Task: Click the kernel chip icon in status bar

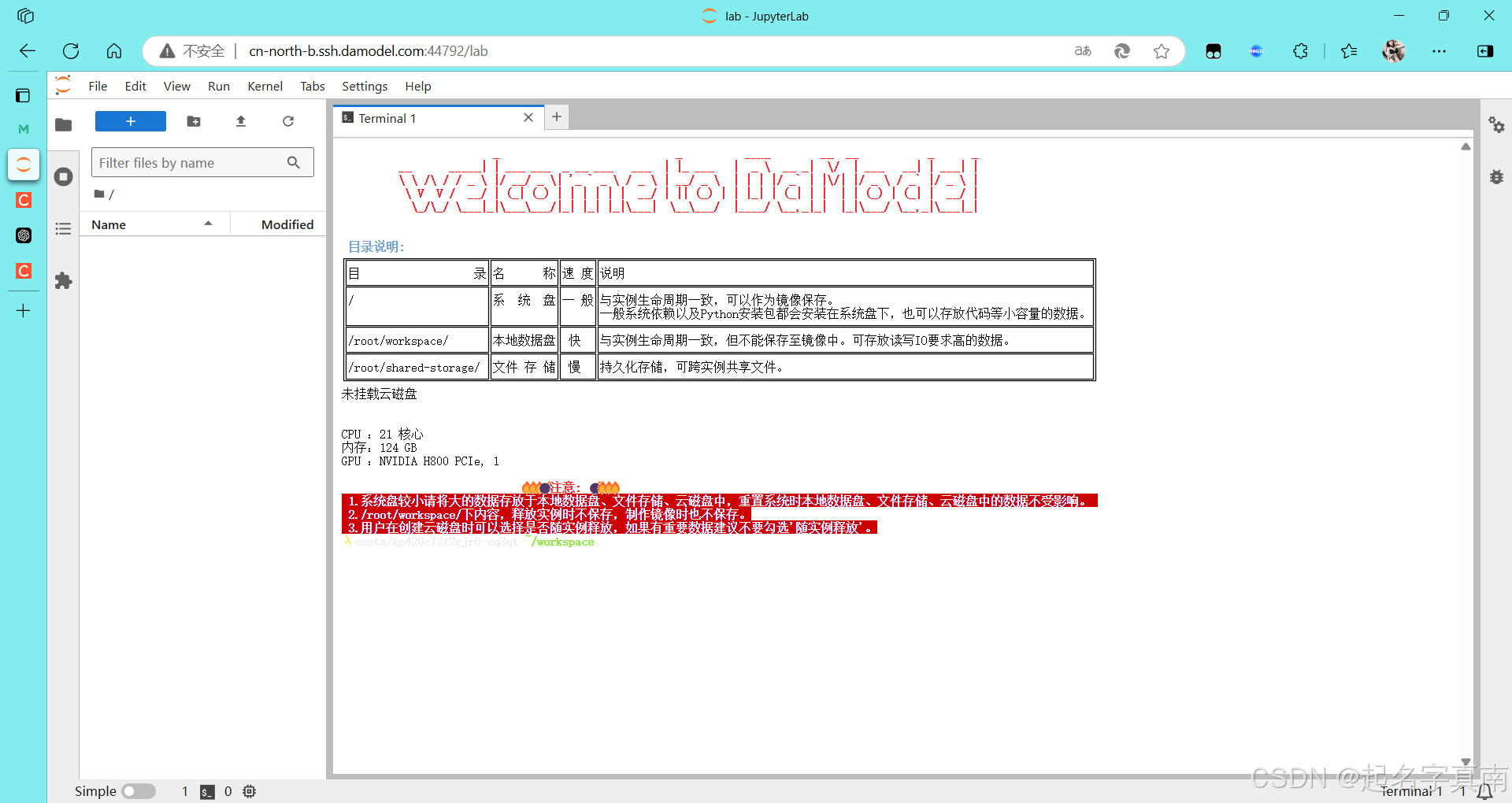Action: (x=250, y=791)
